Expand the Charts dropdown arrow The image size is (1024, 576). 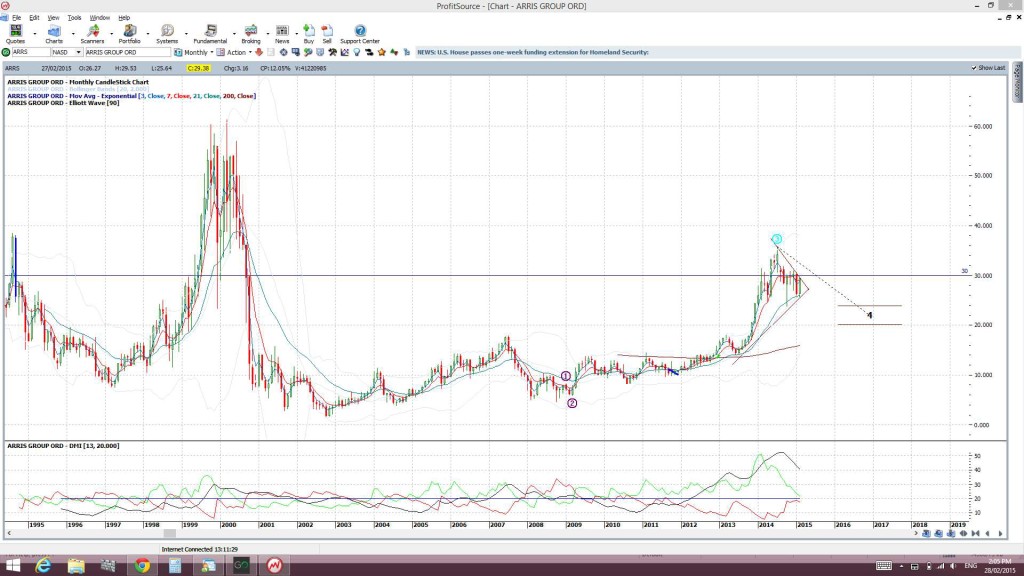coord(72,34)
